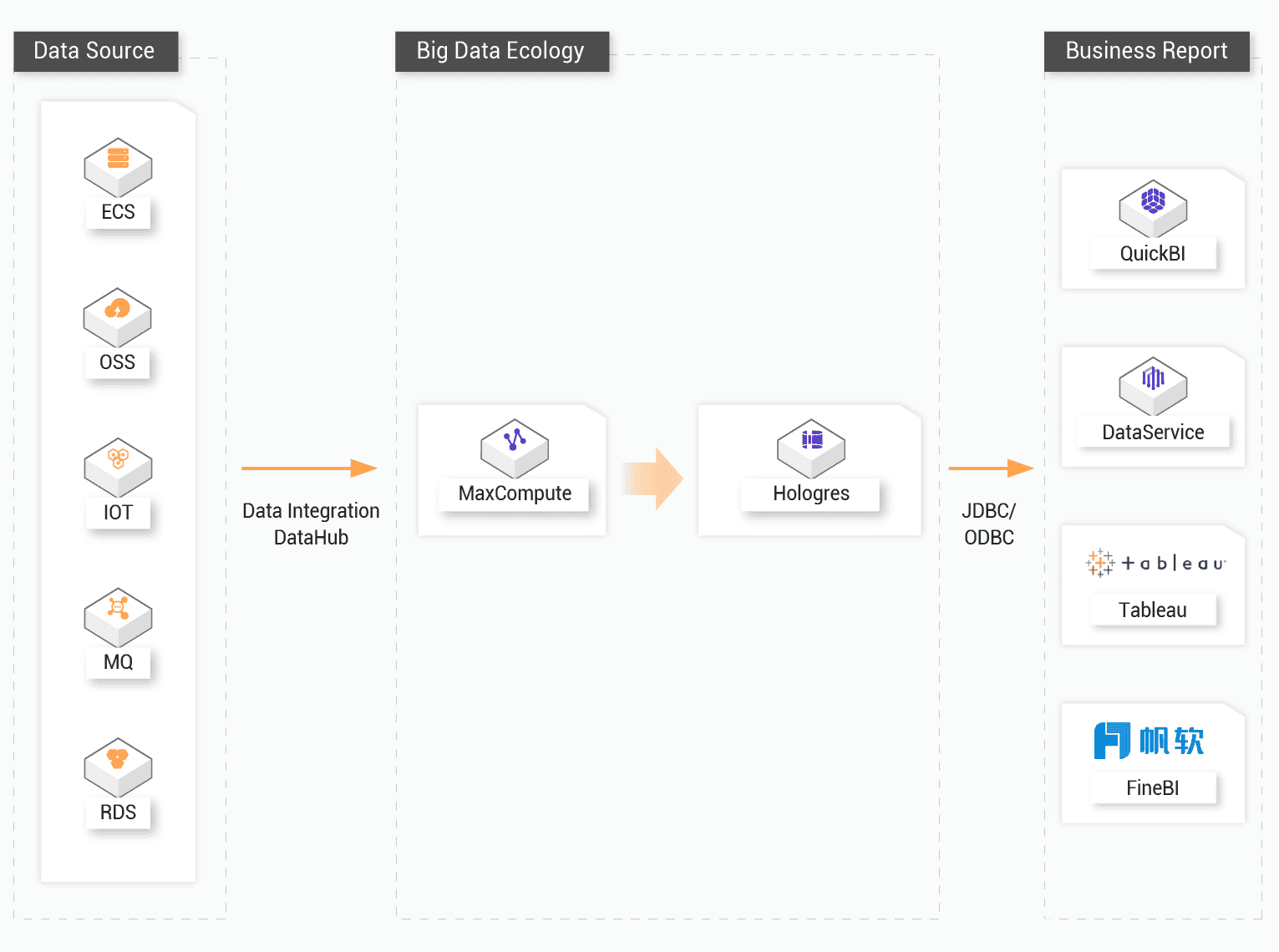
Task: Click the Data Source header
Action: point(95,51)
